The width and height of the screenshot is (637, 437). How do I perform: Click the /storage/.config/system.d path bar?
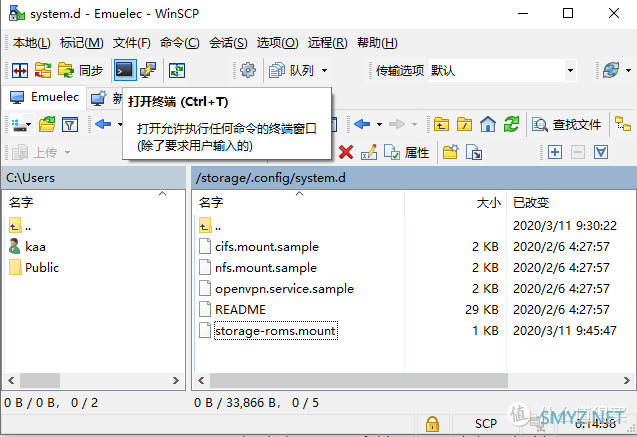(x=414, y=178)
